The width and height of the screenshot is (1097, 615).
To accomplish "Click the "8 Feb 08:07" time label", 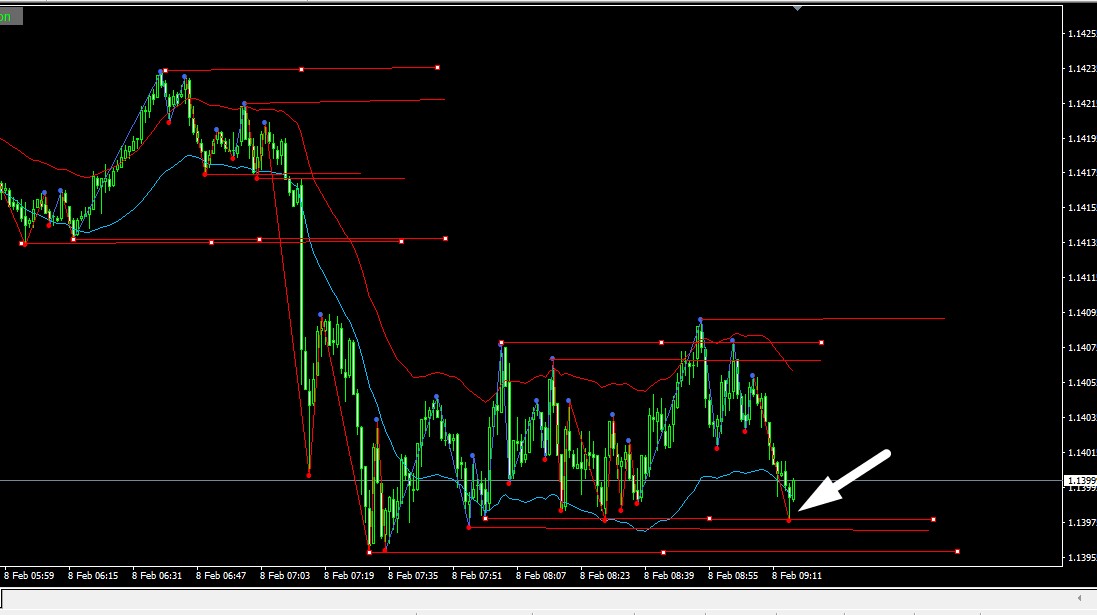I will (541, 576).
